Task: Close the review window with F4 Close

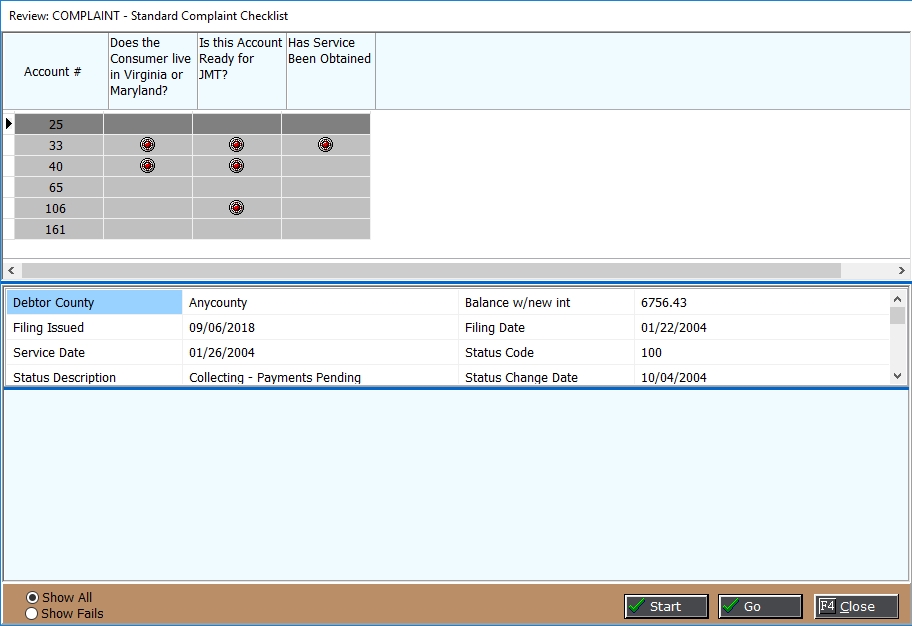Action: tap(855, 606)
